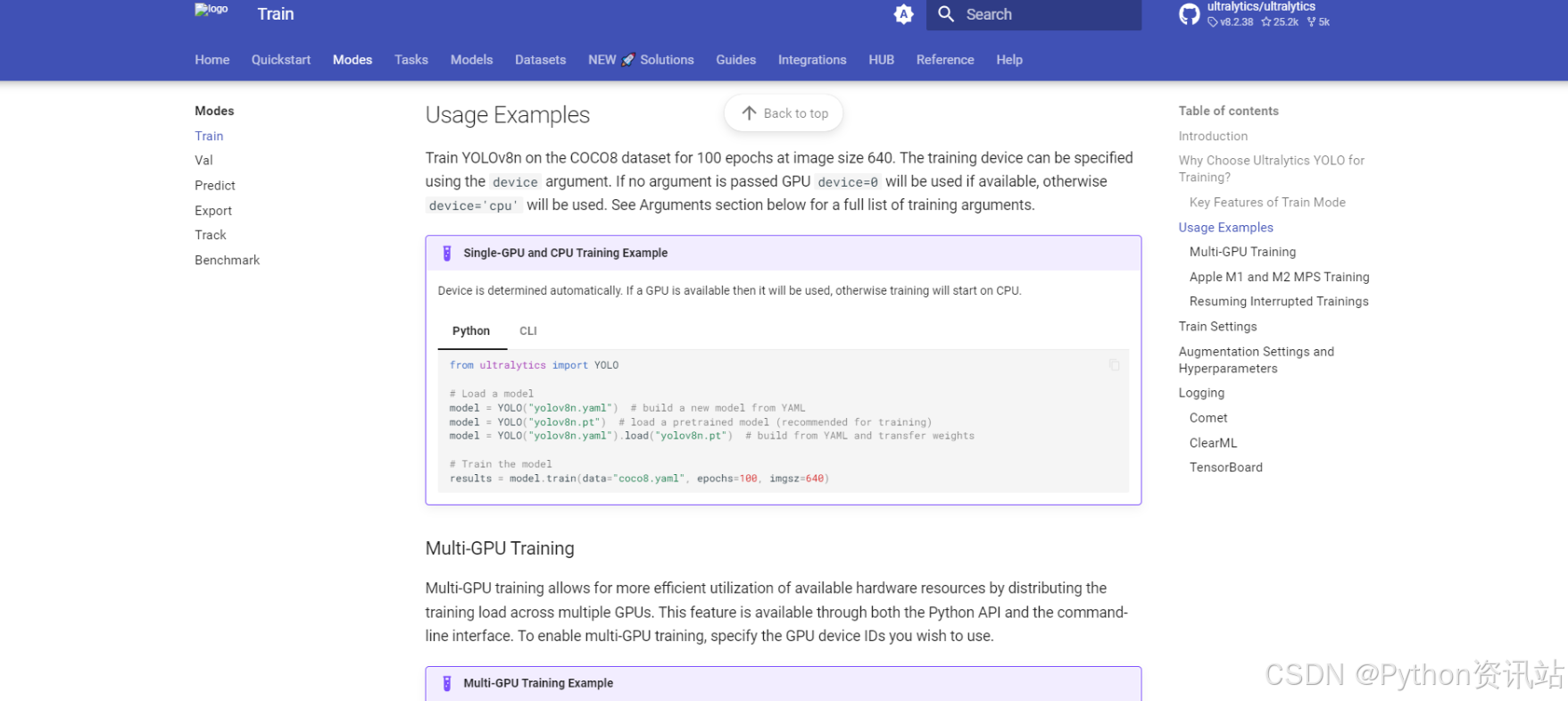Click the flask icon beside Multi-GPU Training Example

tap(447, 683)
